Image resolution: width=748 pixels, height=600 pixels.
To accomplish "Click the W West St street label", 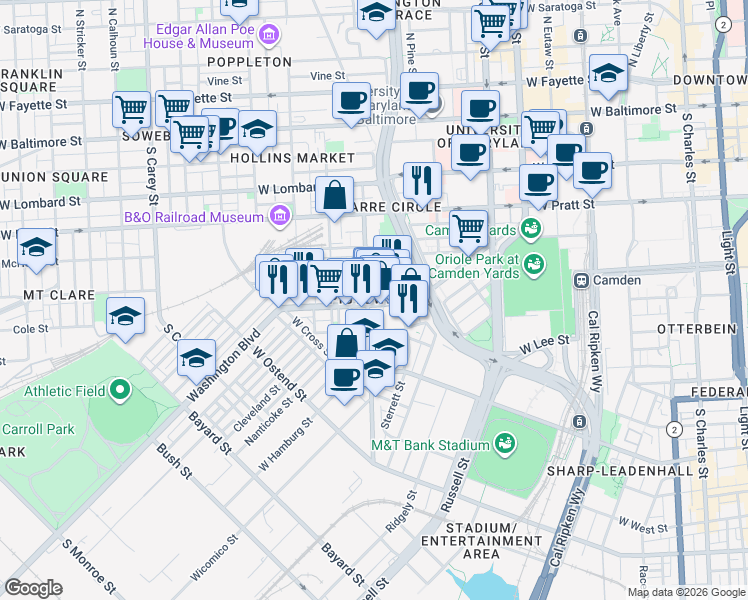I will pos(644,526).
